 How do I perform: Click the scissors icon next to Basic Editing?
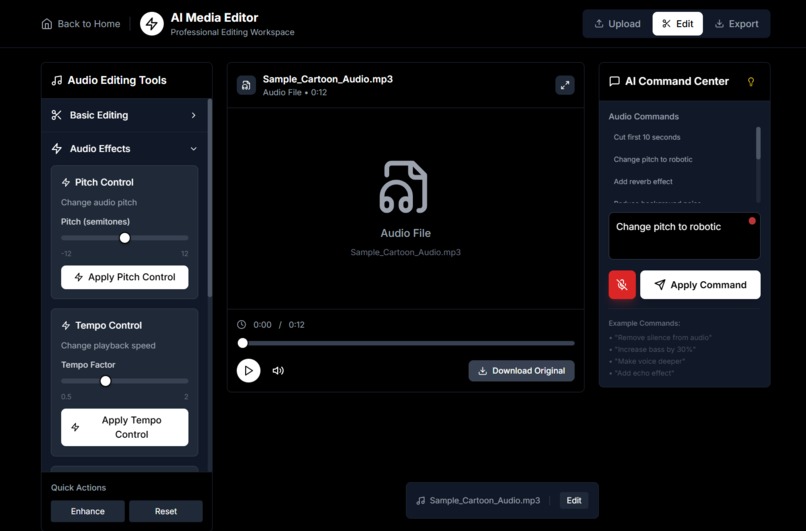coord(57,115)
